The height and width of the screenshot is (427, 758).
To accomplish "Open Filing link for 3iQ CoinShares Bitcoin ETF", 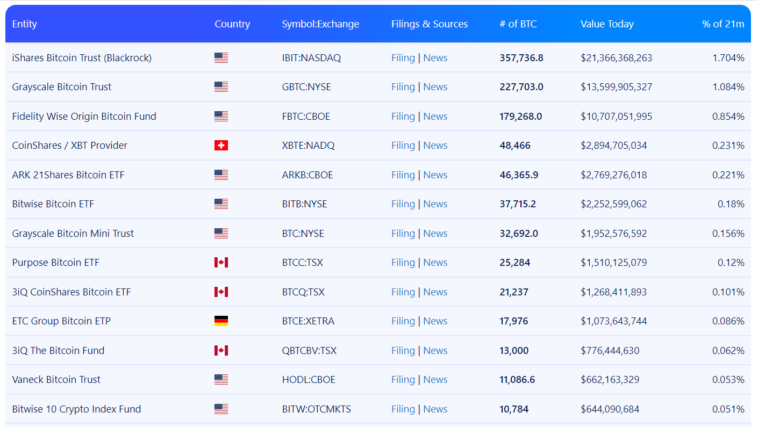I will click(x=403, y=292).
